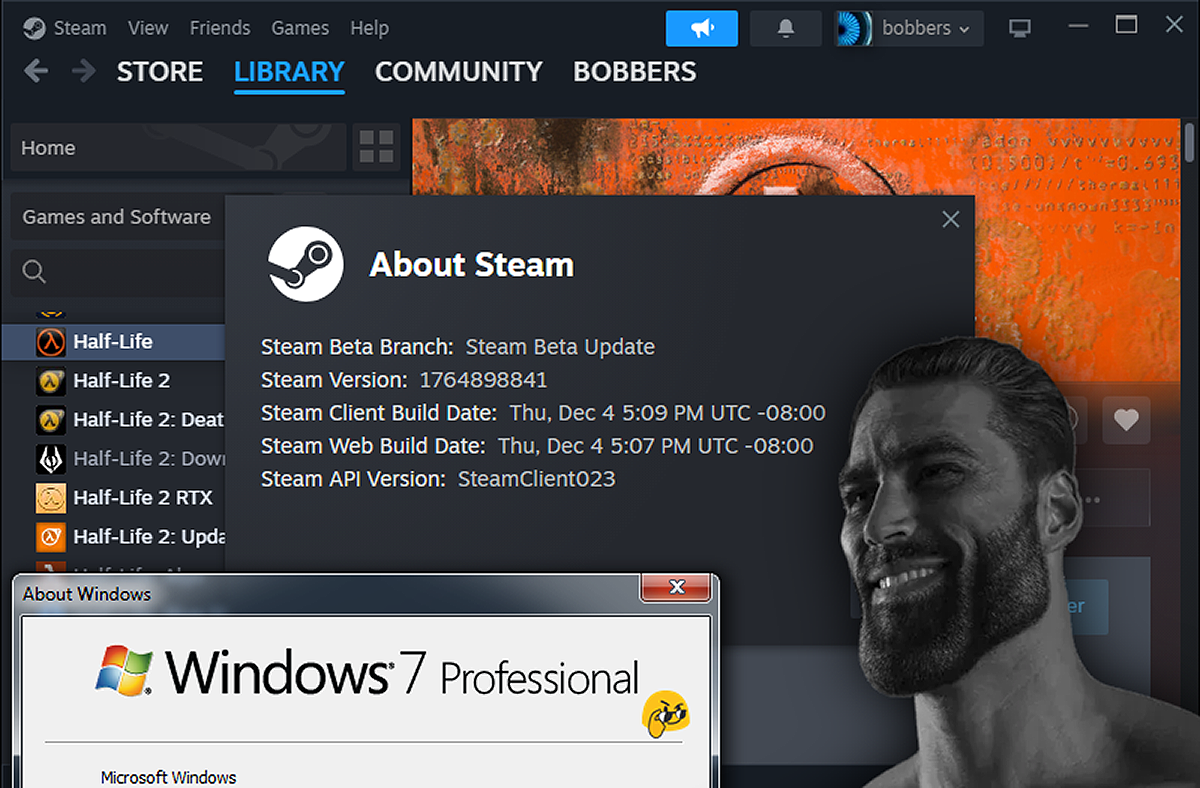Image resolution: width=1200 pixels, height=788 pixels.
Task: Click the library Home button
Action: pyautogui.click(x=178, y=147)
